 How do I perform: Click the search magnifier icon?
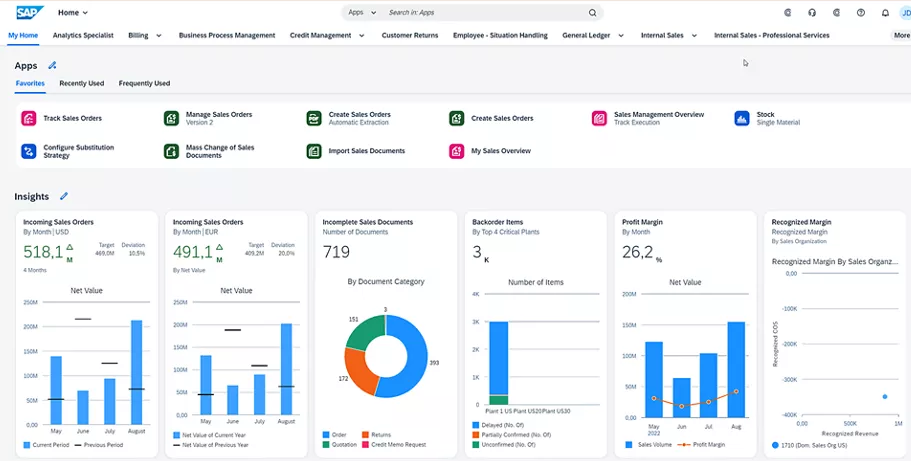592,13
